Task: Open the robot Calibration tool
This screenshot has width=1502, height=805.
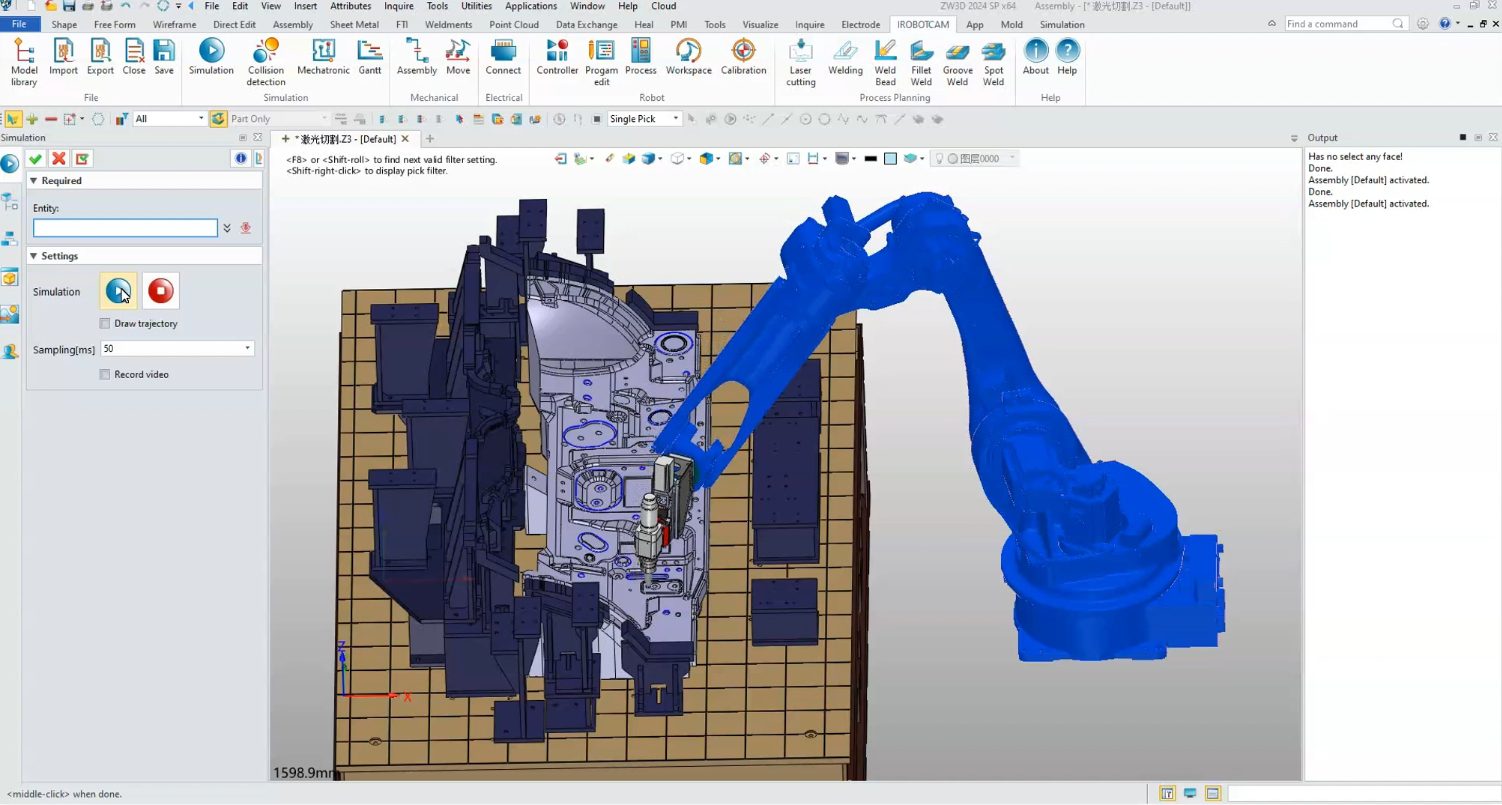Action: click(743, 60)
